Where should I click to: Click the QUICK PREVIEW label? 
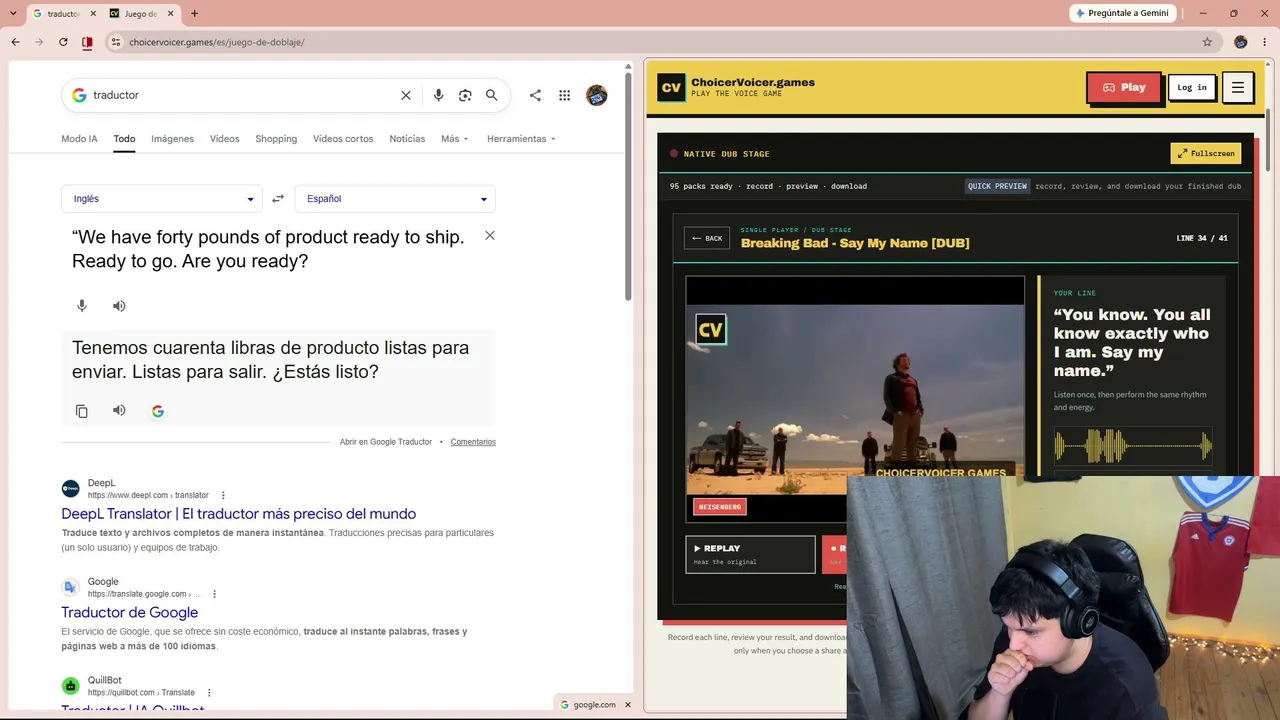(x=997, y=186)
